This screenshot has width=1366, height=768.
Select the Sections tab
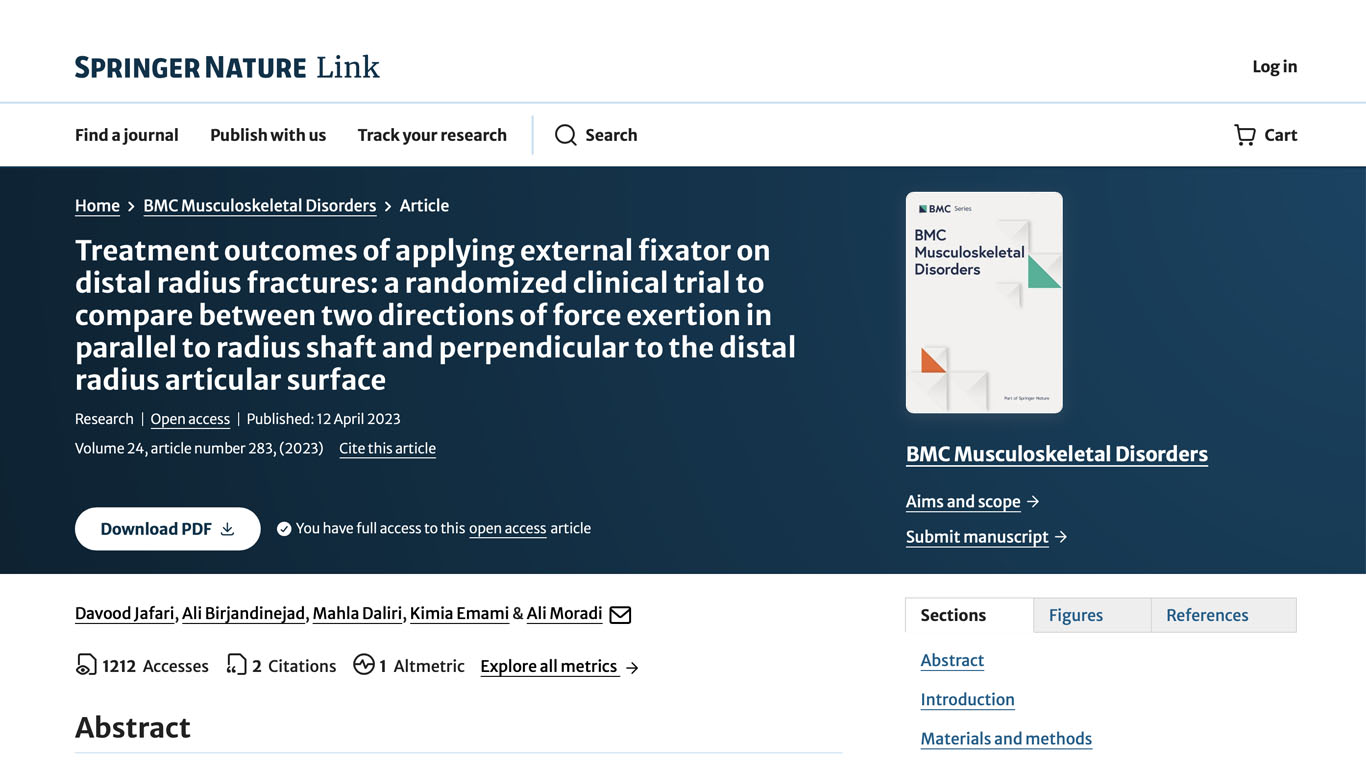point(953,615)
